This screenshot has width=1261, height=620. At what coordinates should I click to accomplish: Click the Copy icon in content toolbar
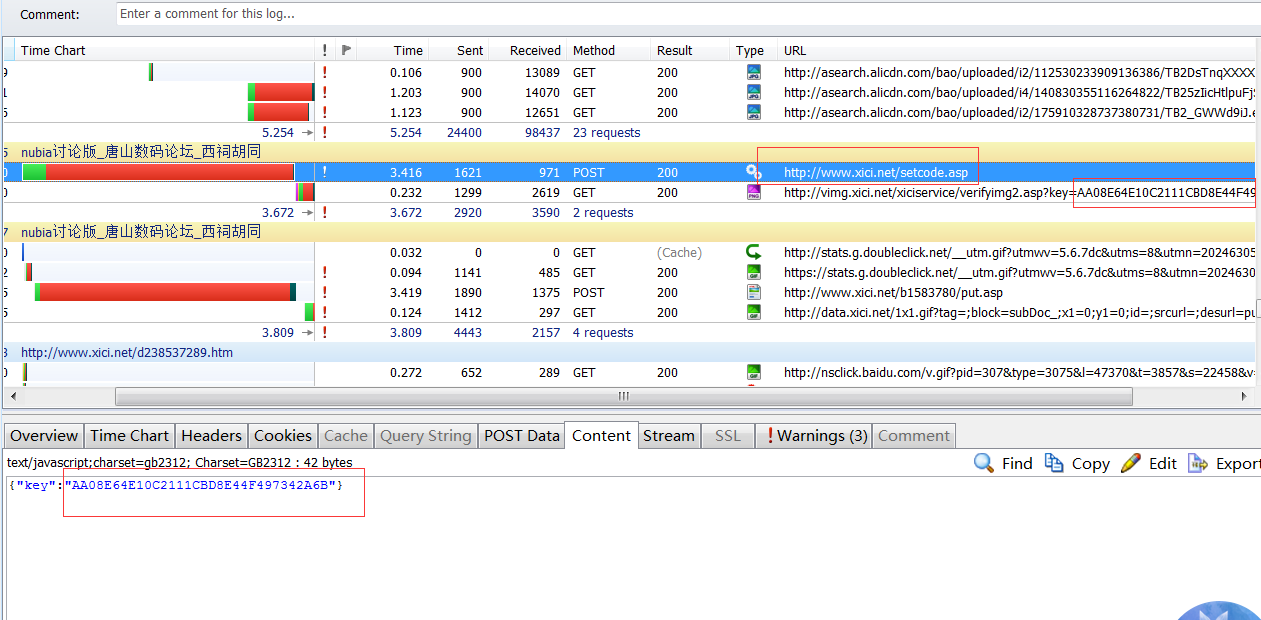coord(1054,463)
